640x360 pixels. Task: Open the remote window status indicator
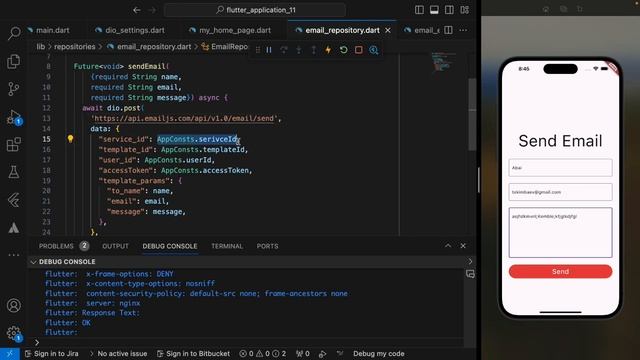[10, 353]
